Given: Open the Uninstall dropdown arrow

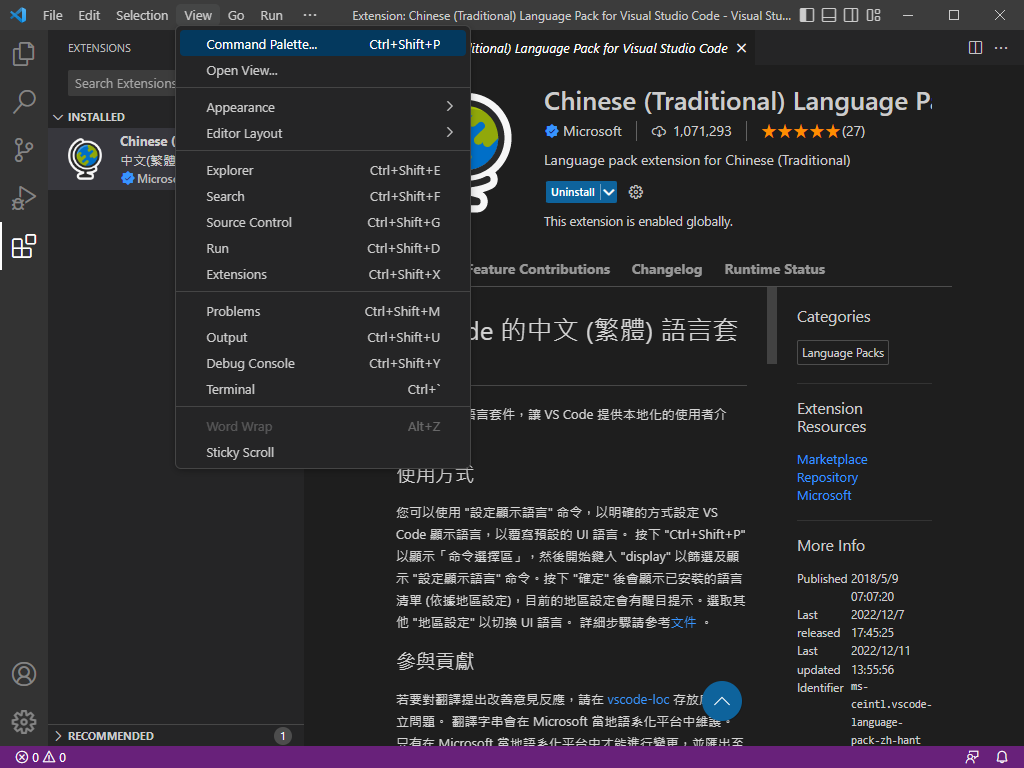Looking at the screenshot, I should [609, 192].
